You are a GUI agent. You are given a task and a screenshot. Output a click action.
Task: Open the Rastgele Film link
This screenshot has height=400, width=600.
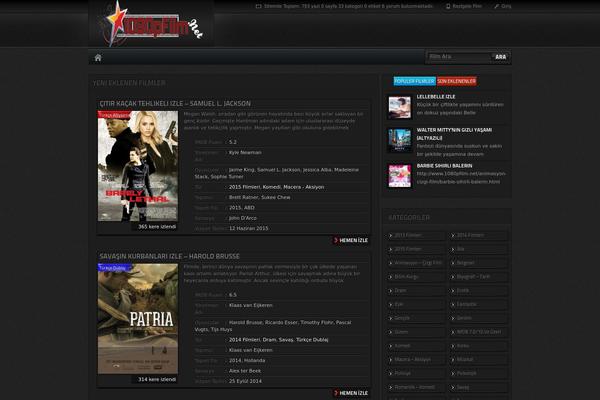[x=464, y=6]
